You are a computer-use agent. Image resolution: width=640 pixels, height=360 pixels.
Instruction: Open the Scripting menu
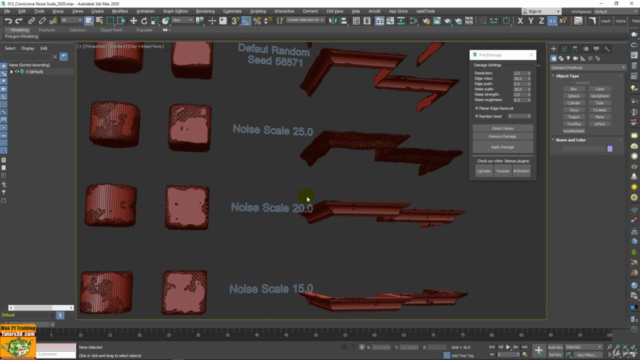[x=258, y=11]
